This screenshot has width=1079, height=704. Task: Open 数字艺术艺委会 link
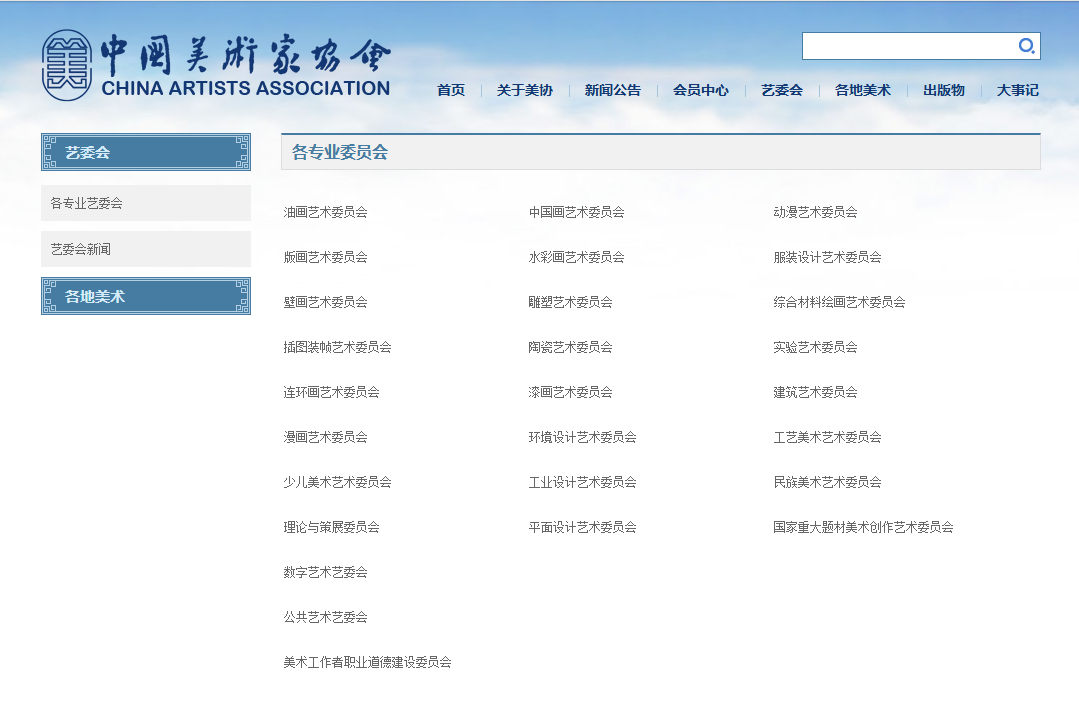(325, 572)
